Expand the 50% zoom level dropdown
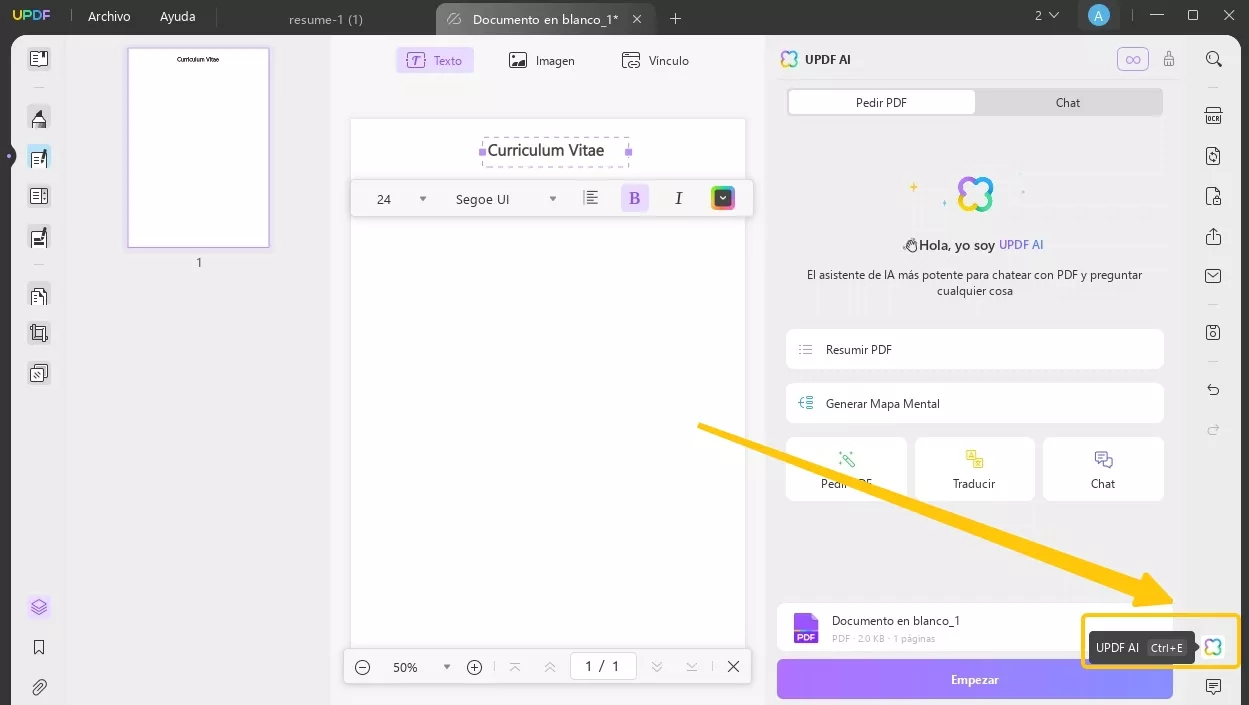Image resolution: width=1249 pixels, height=705 pixels. (447, 667)
